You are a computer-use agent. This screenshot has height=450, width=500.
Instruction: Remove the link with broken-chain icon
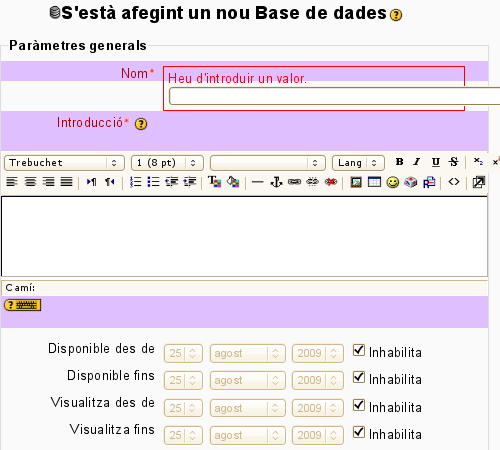coord(313,182)
